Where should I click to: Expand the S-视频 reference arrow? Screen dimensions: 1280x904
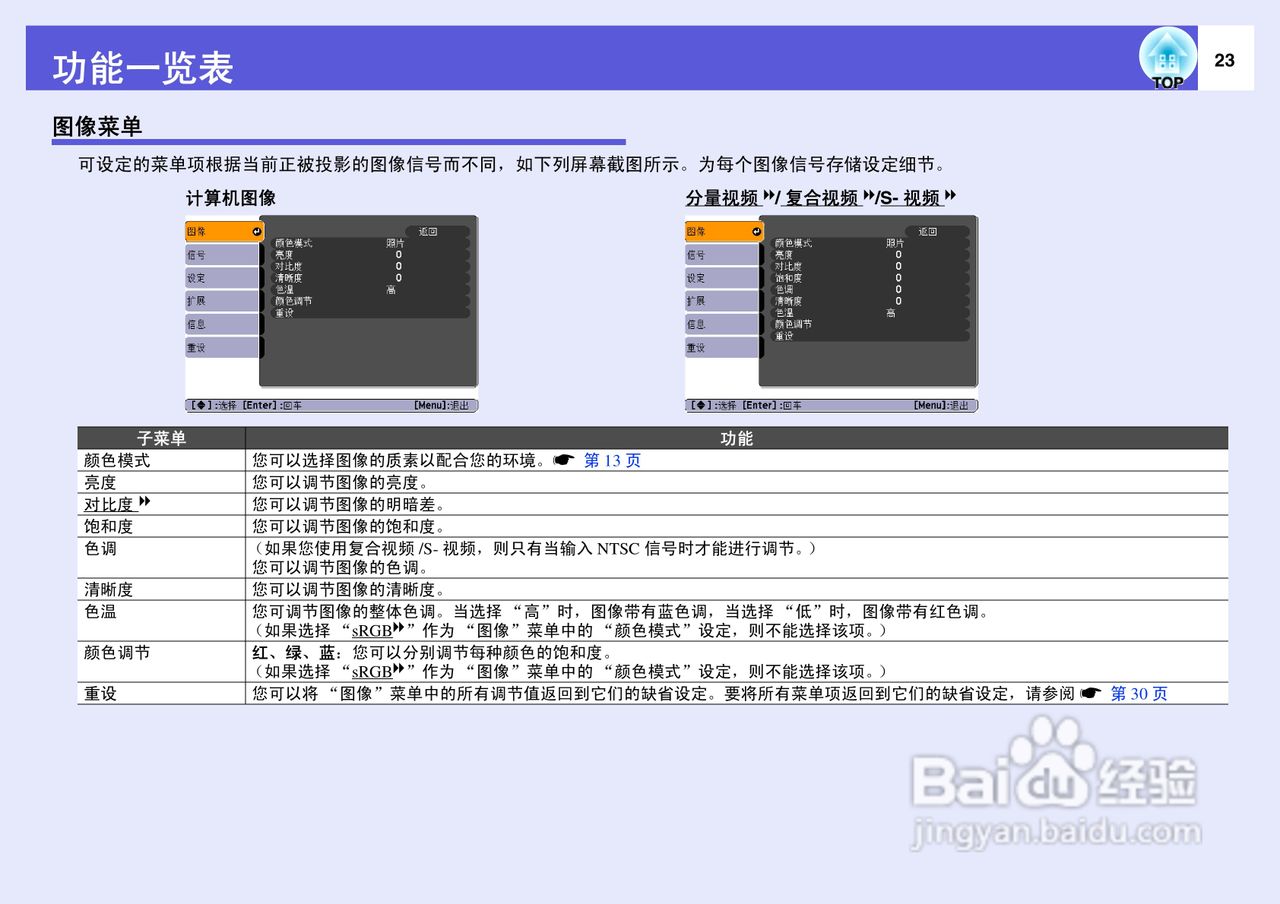point(948,196)
